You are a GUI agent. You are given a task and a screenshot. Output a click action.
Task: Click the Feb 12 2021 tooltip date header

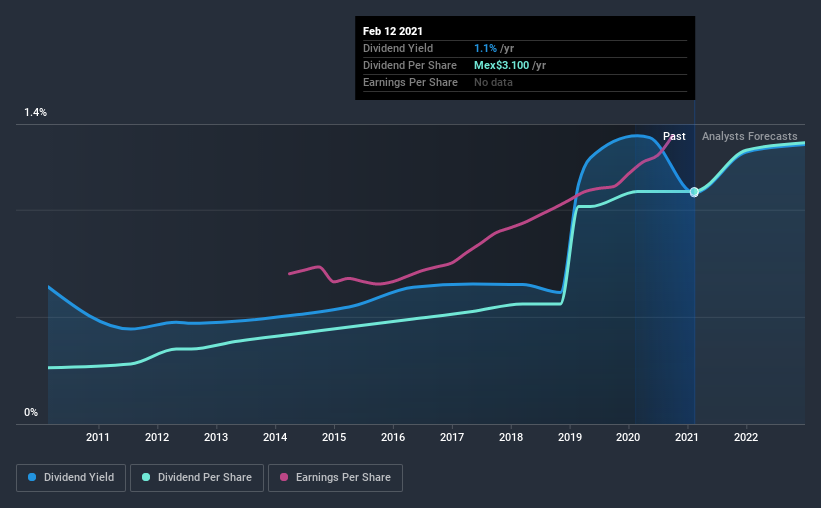393,31
